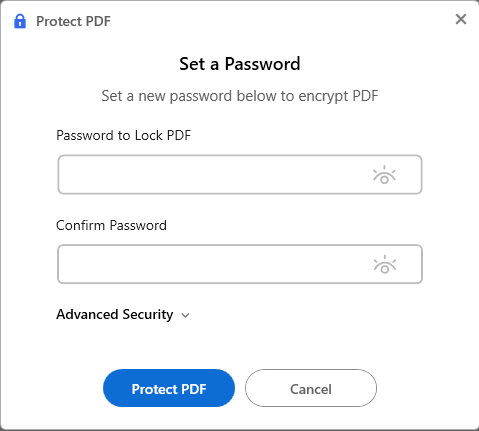Click the Protect PDF title text
The height and width of the screenshot is (431, 479).
(x=73, y=21)
